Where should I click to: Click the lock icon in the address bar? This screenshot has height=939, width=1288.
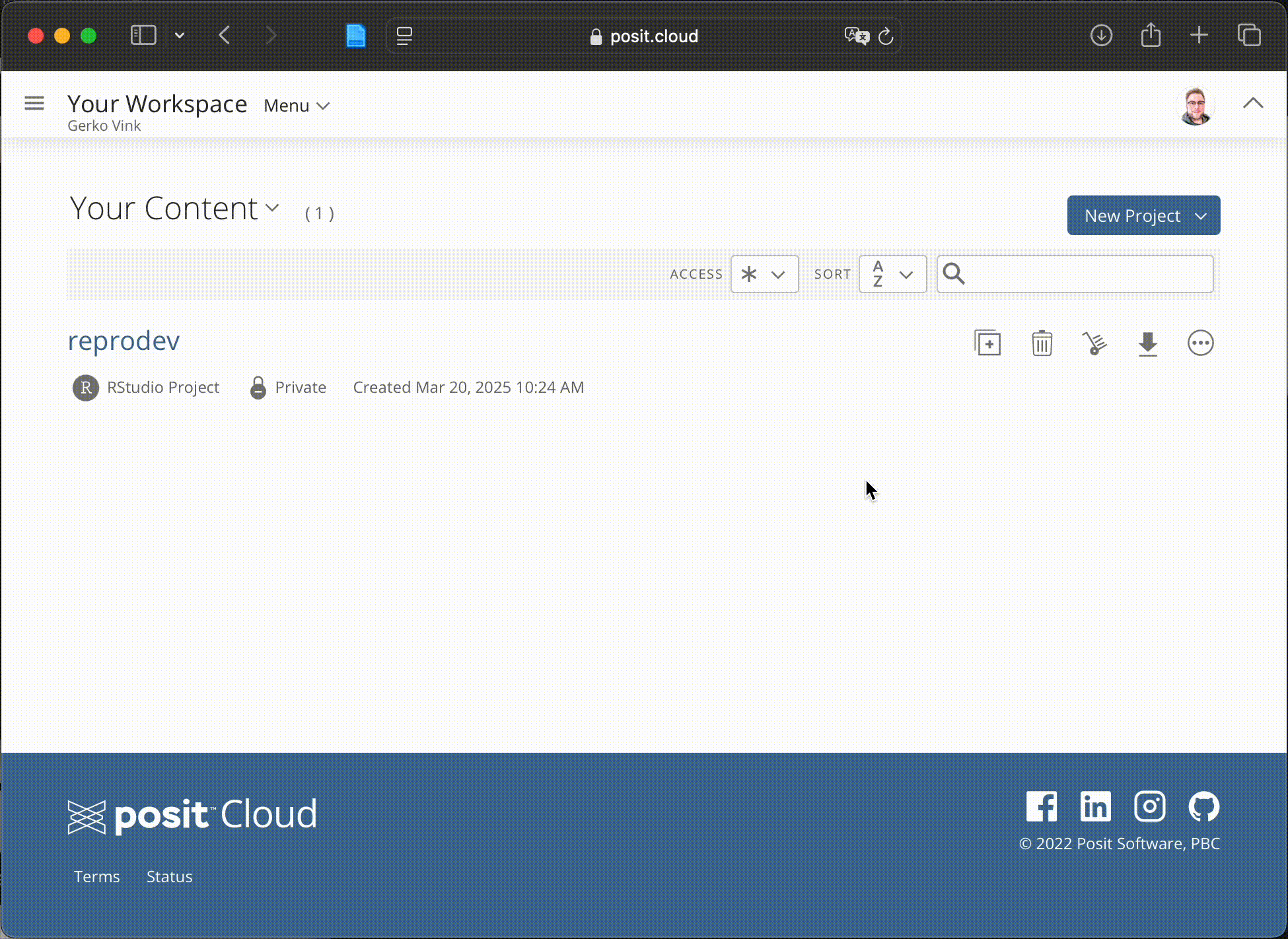596,37
